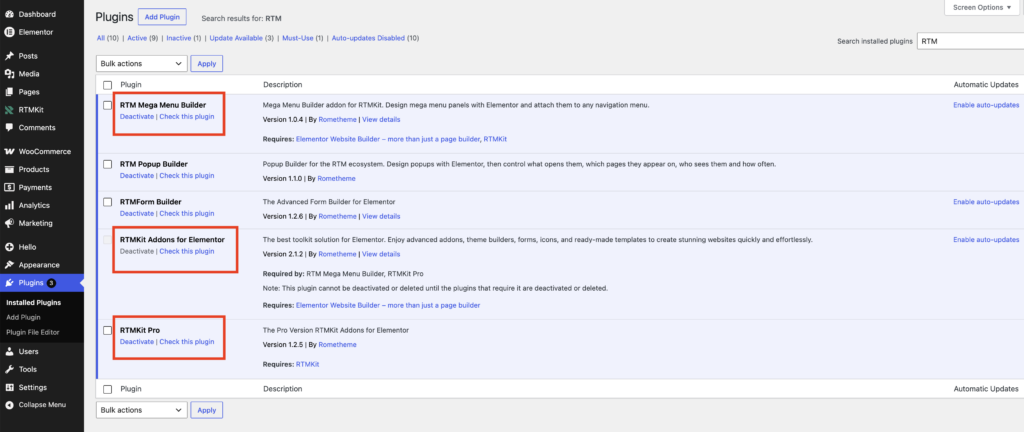Click the RTMKit Addons for Elementor title

point(172,239)
